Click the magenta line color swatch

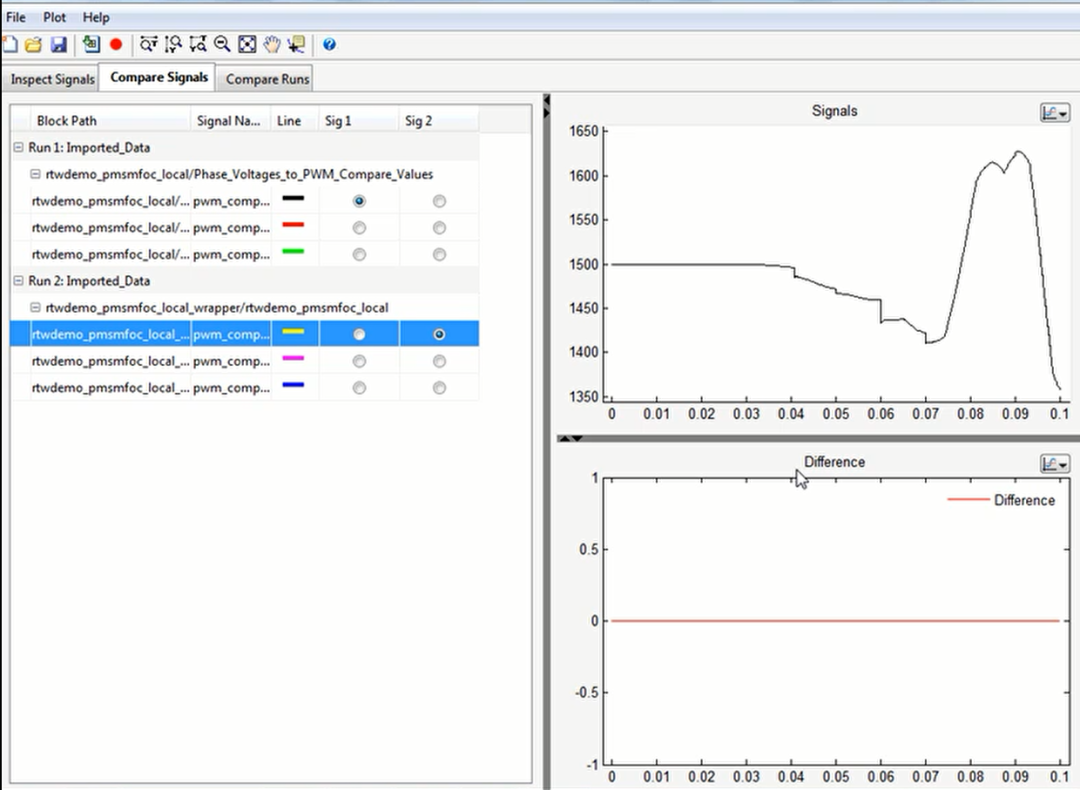(293, 358)
